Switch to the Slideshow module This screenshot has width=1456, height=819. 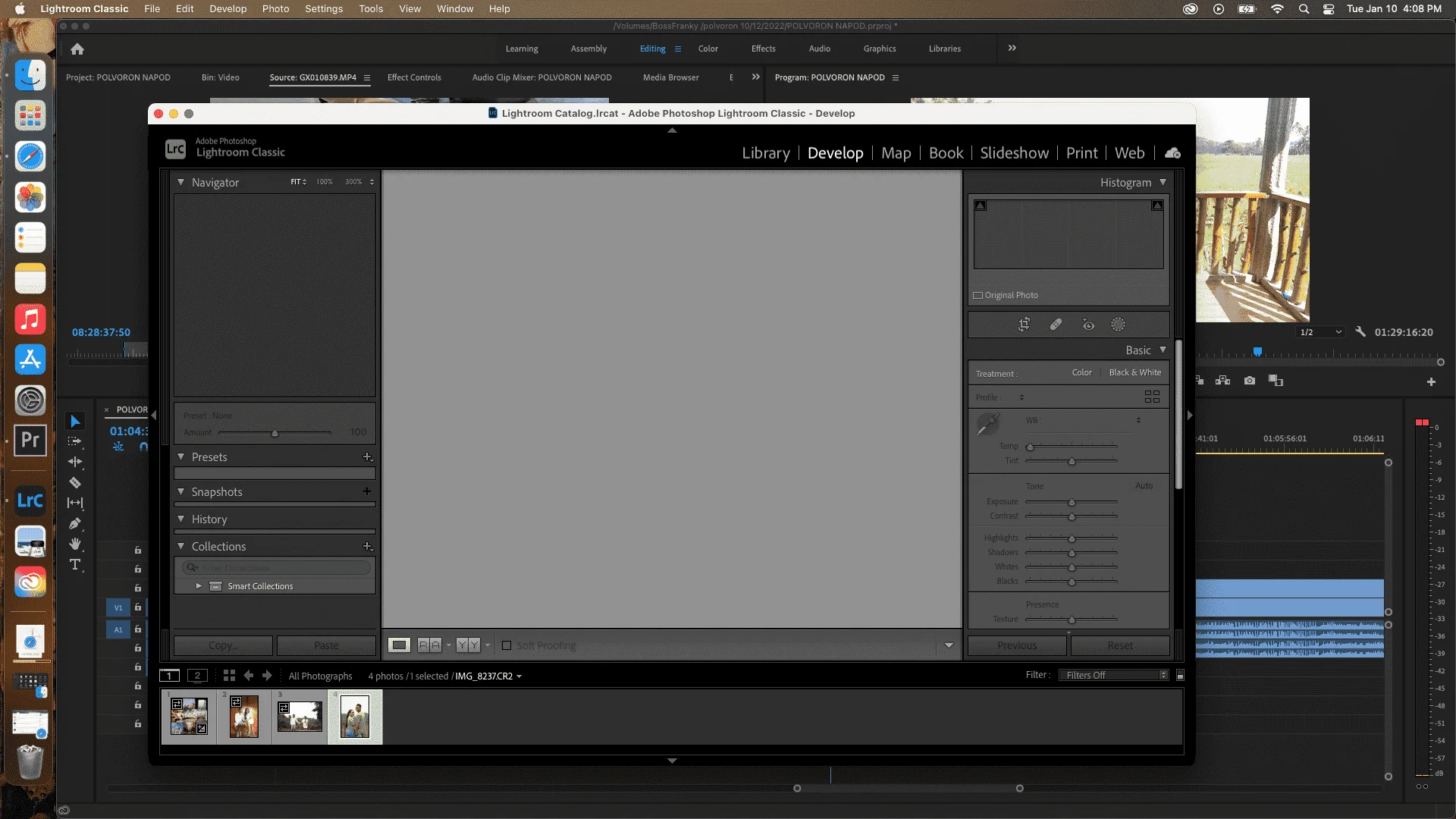point(1015,153)
